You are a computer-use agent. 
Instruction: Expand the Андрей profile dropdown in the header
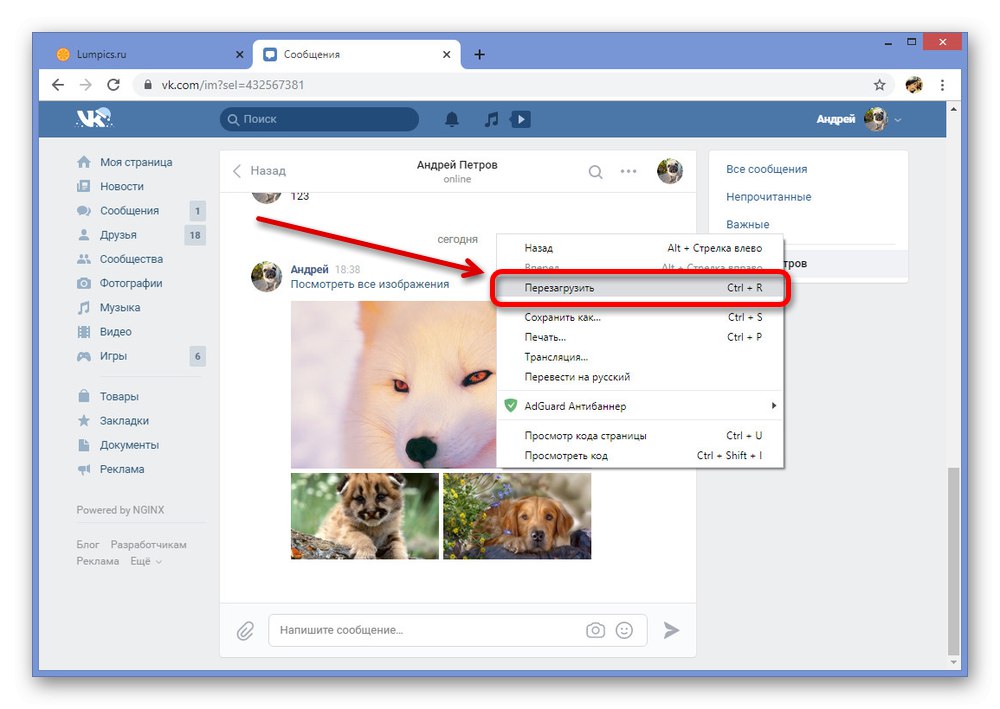tap(898, 120)
